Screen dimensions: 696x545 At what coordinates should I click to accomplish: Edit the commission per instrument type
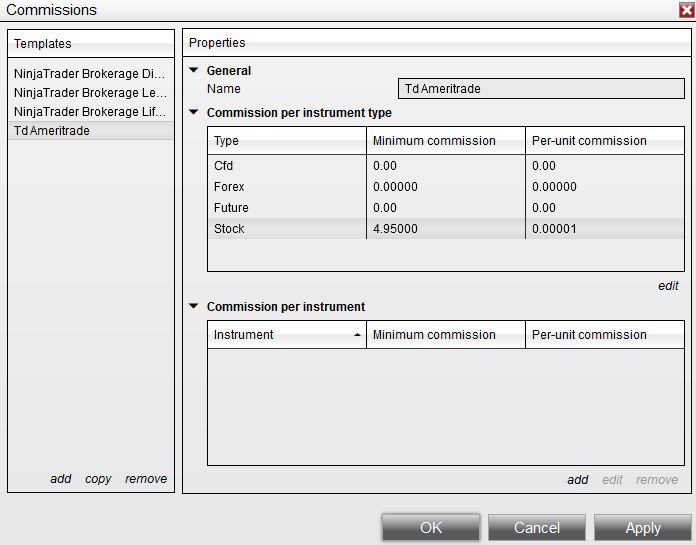click(668, 286)
